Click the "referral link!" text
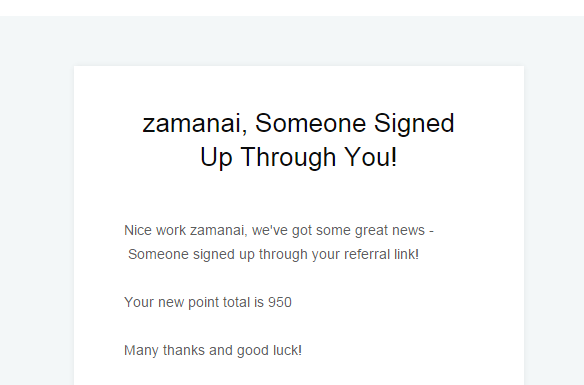Viewport: 584px width, 385px height. [382, 254]
